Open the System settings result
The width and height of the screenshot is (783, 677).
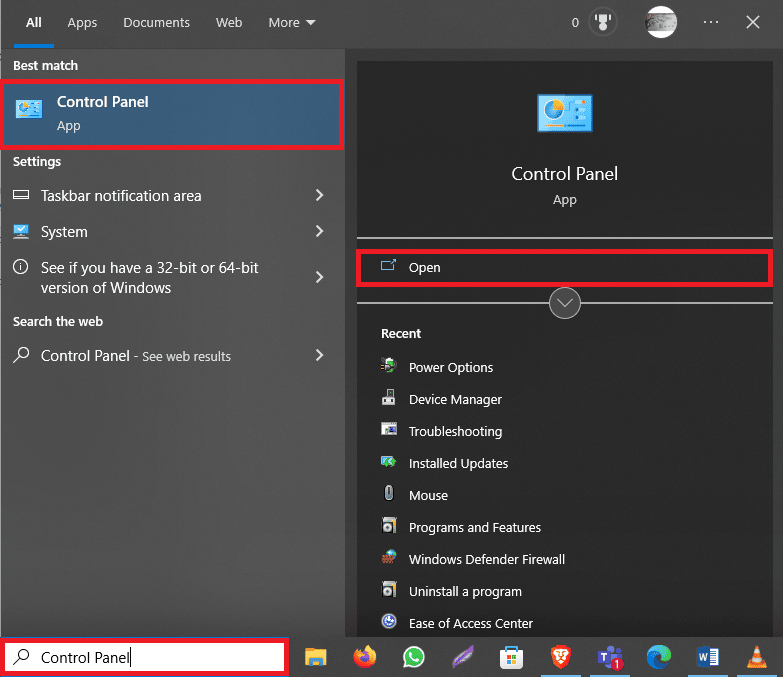click(x=172, y=231)
